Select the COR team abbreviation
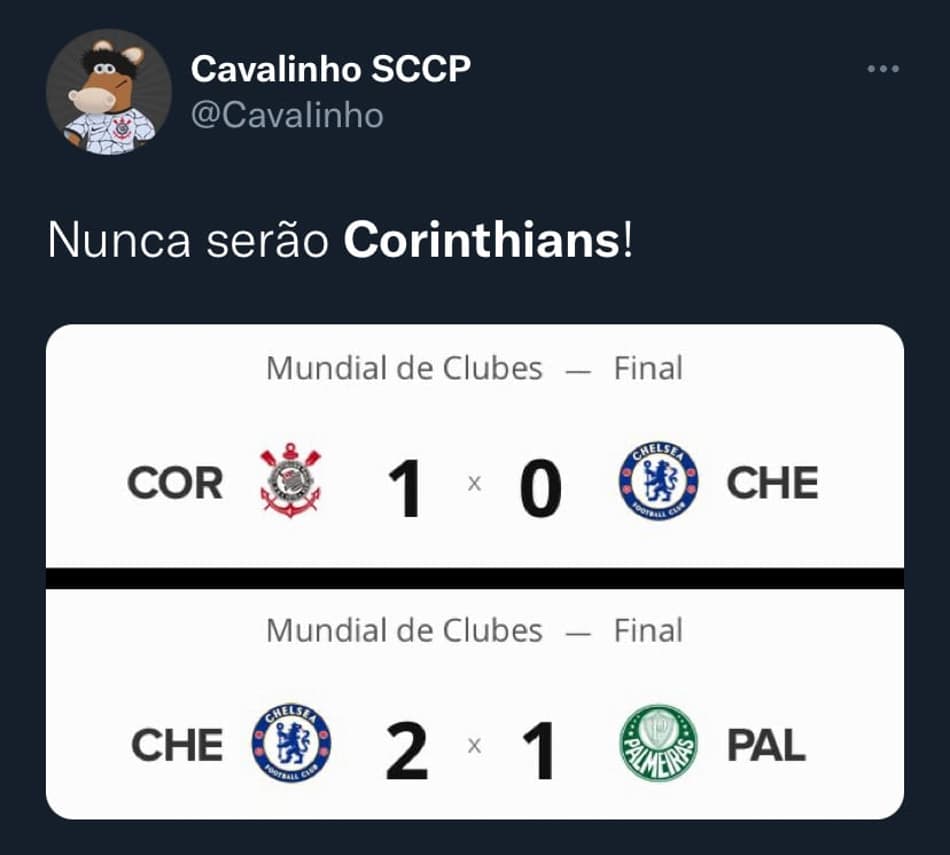Viewport: 950px width, 855px height. [175, 484]
